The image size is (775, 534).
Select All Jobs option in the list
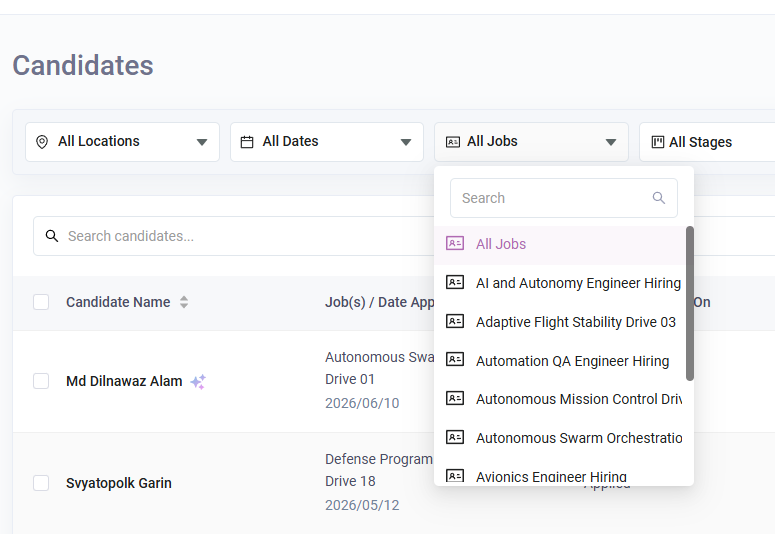[560, 244]
